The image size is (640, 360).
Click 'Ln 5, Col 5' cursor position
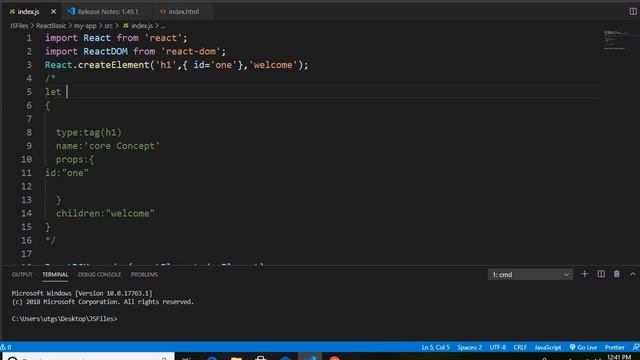pyautogui.click(x=436, y=347)
